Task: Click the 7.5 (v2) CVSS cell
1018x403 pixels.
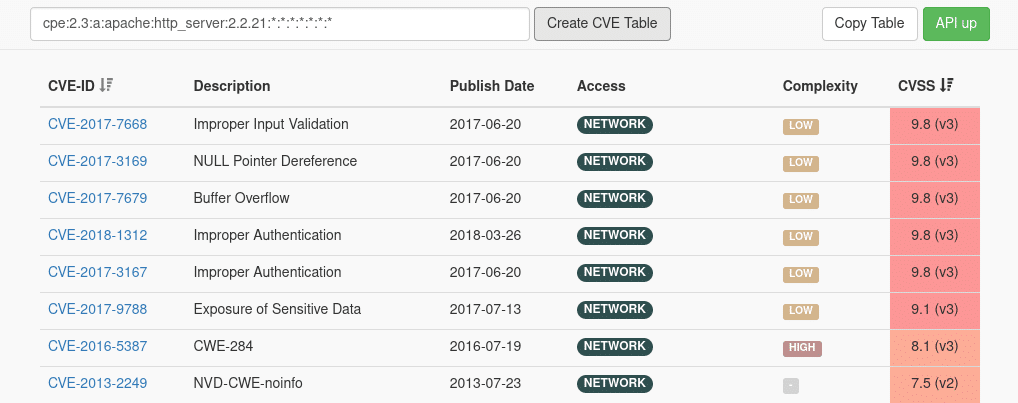Action: (935, 384)
